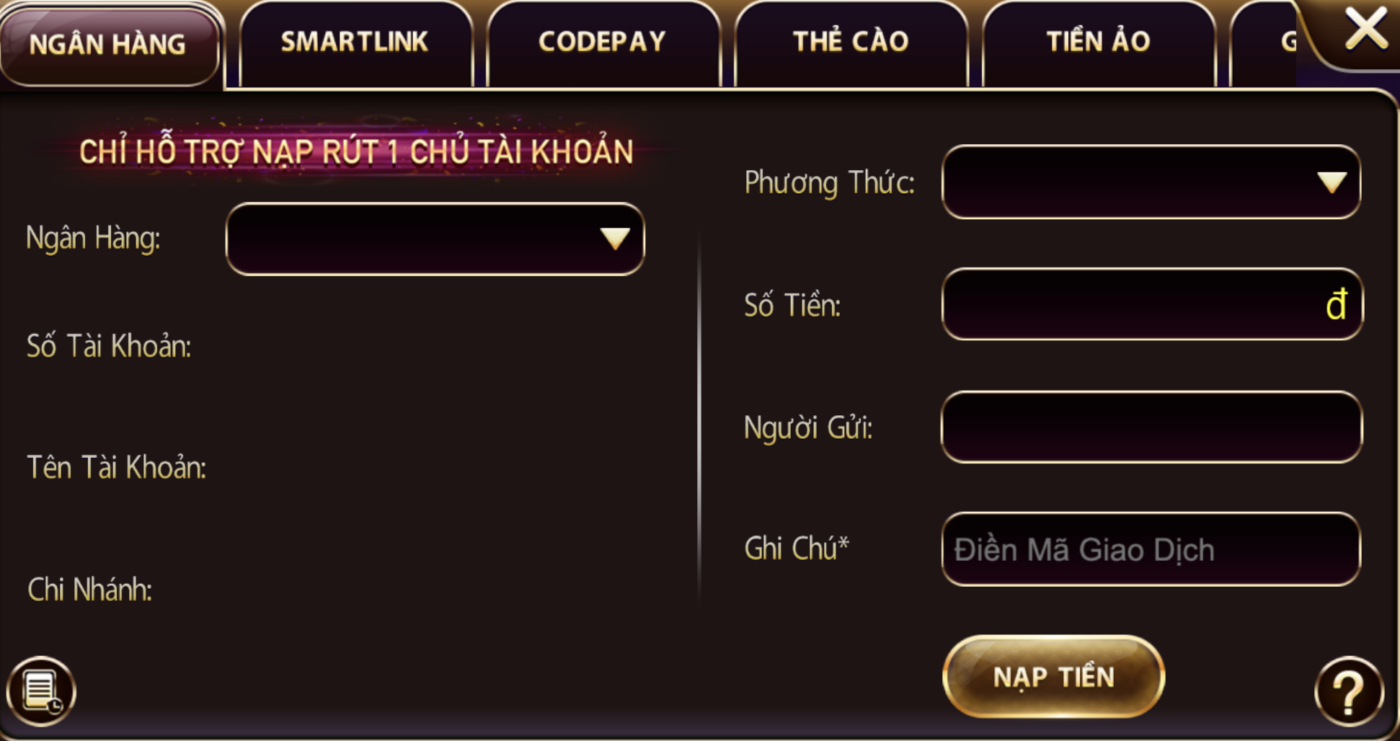Image resolution: width=1400 pixels, height=741 pixels.
Task: Click the Điền Mã Giao Dịch note field
Action: pos(1150,549)
